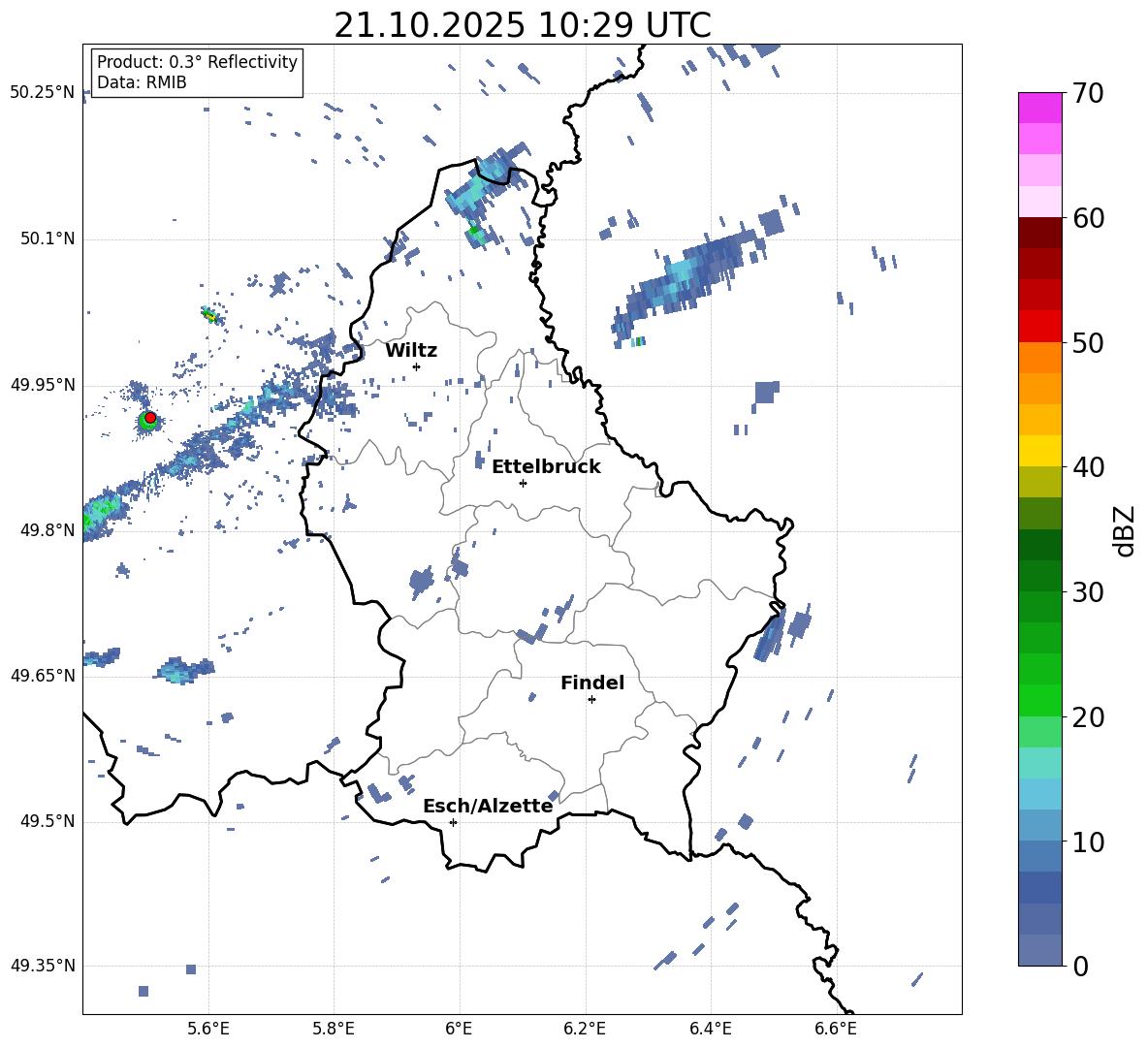Pick the yellow swatch at 40 dBZ

1039,451
